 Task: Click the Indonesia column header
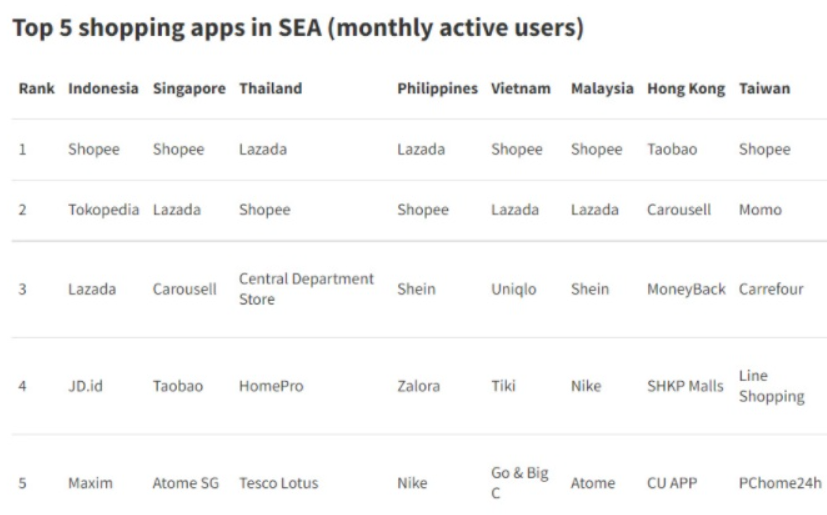(x=103, y=88)
